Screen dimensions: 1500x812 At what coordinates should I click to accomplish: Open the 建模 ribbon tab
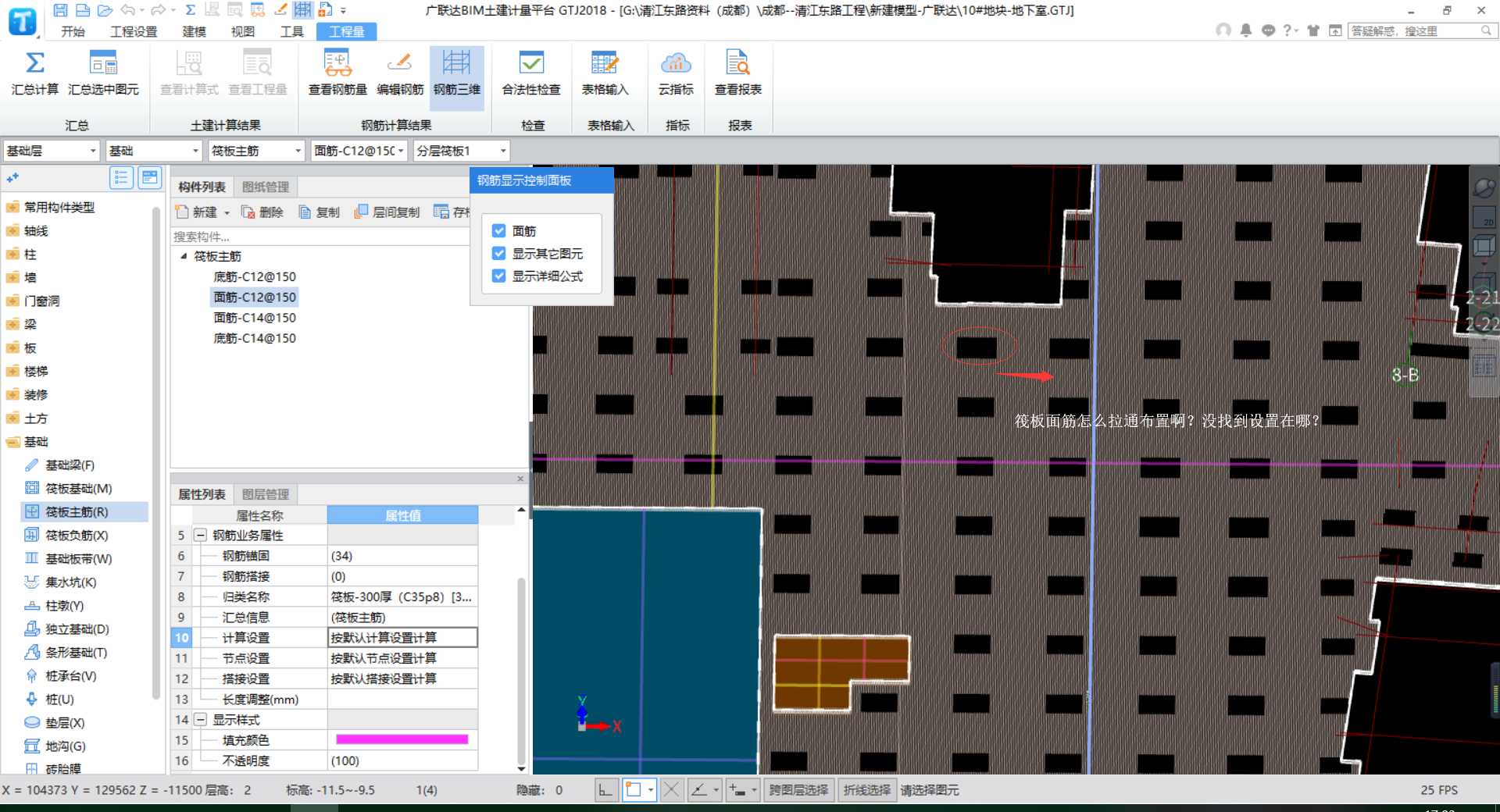point(194,31)
